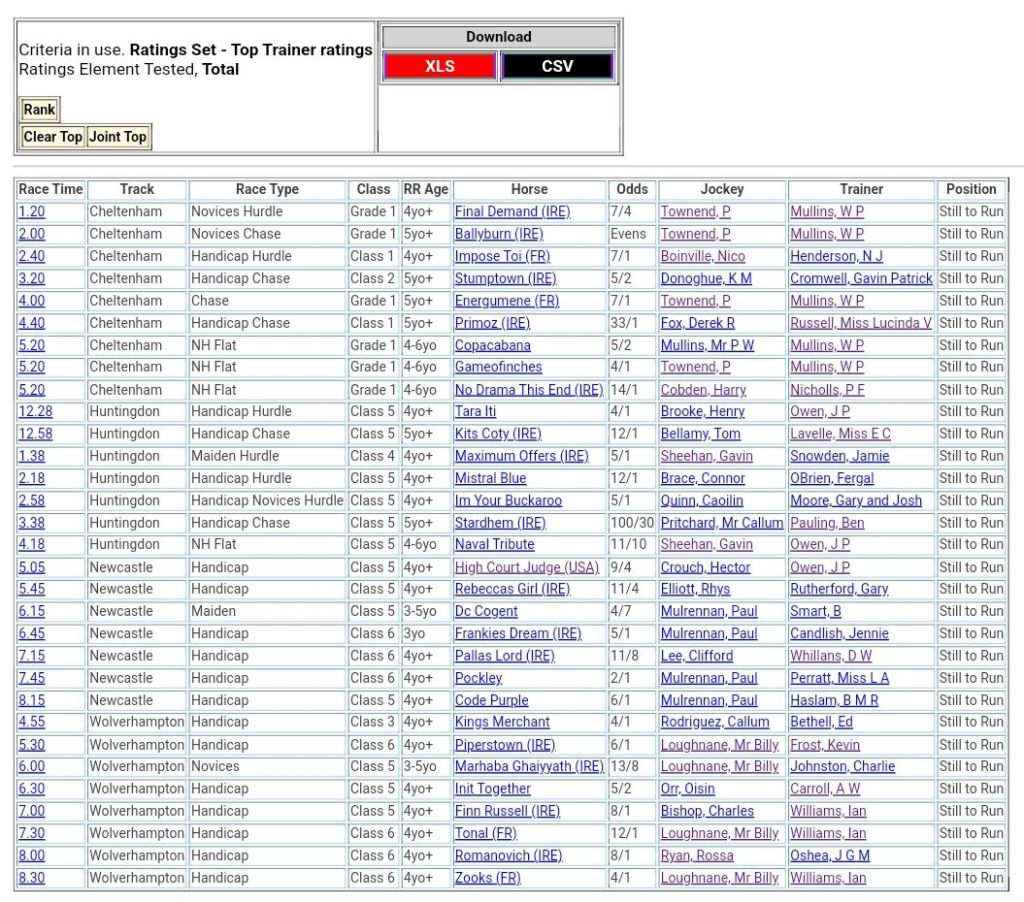Select jockey Boinville, Nico link
This screenshot has height=902, width=1024.
(x=702, y=256)
